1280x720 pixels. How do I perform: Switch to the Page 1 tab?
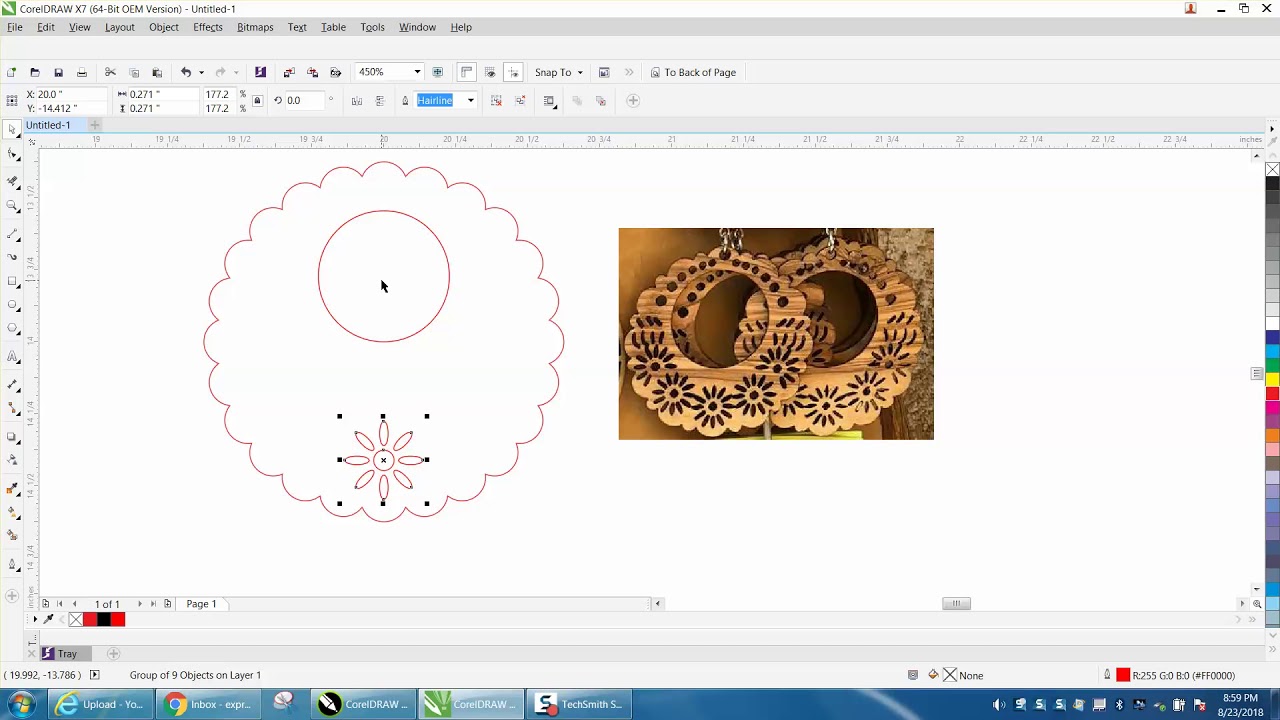[x=201, y=604]
